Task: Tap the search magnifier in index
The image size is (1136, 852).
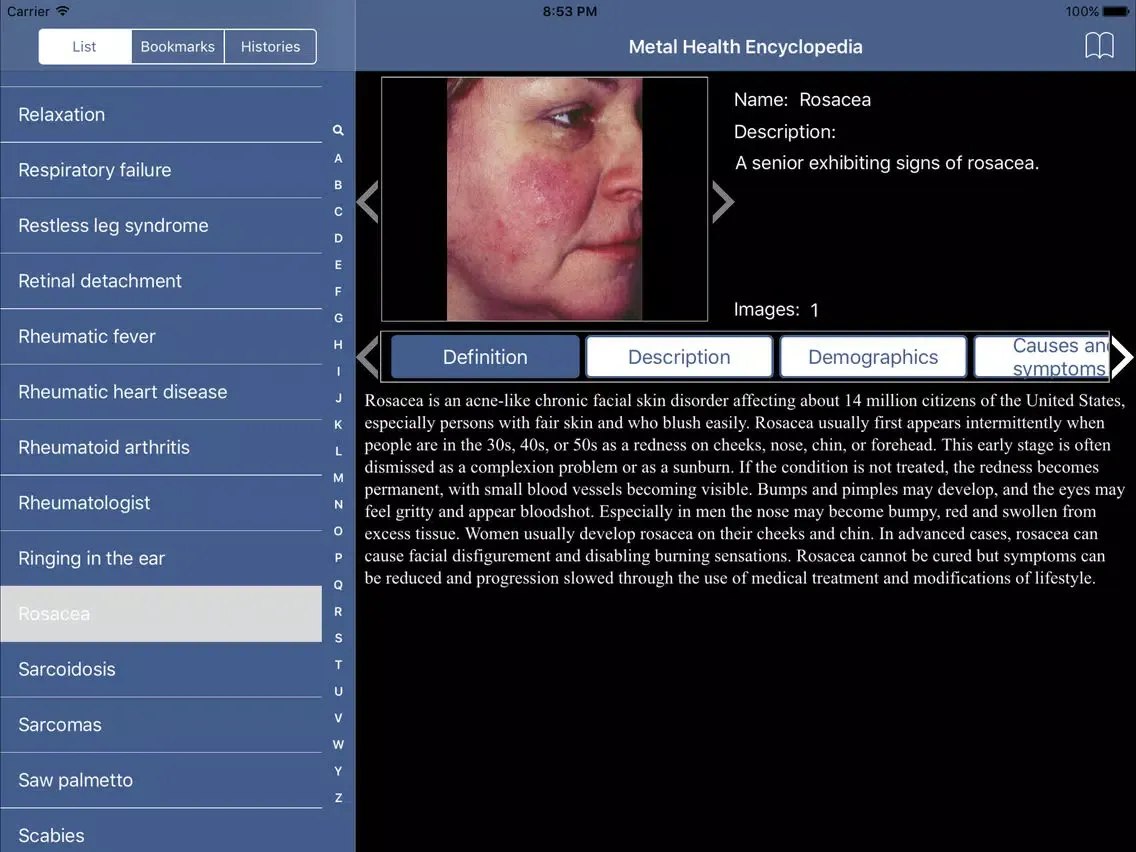Action: tap(338, 130)
